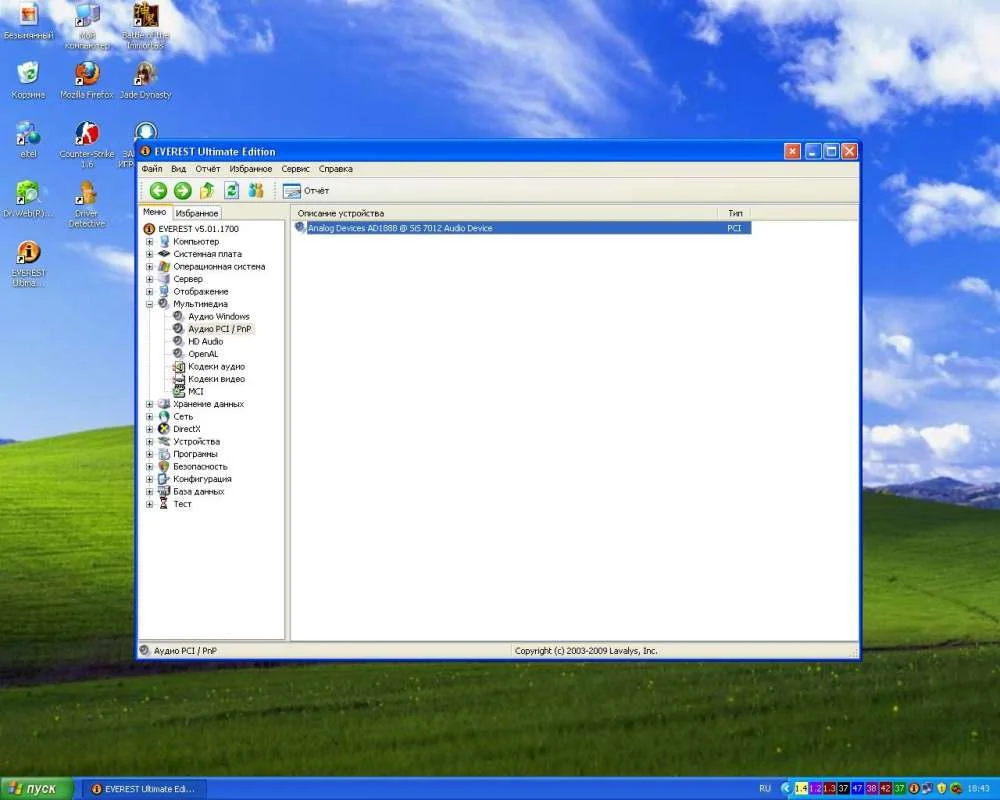Viewport: 1000px width, 800px height.
Task: Open the Dr.Web desktop shortcut
Action: tap(28, 199)
